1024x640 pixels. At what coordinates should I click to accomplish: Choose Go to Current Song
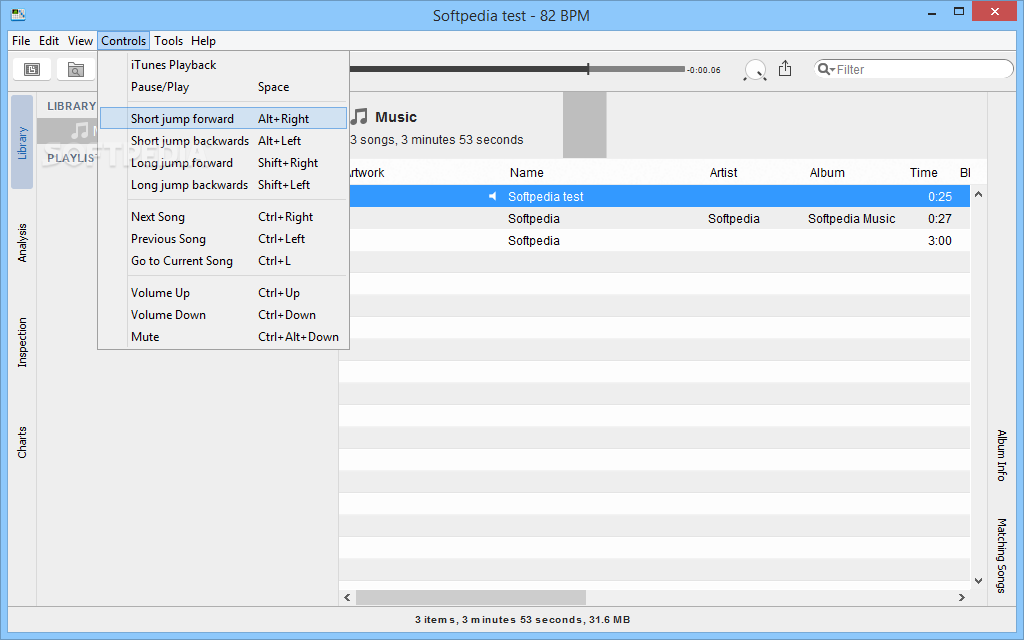click(x=223, y=261)
